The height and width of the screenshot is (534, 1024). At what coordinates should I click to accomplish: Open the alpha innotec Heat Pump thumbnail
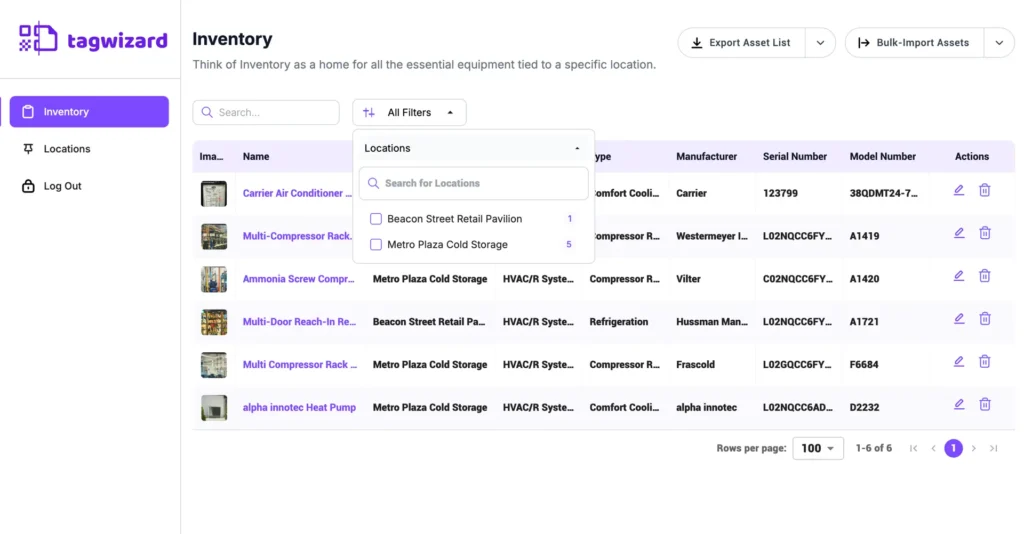point(214,407)
